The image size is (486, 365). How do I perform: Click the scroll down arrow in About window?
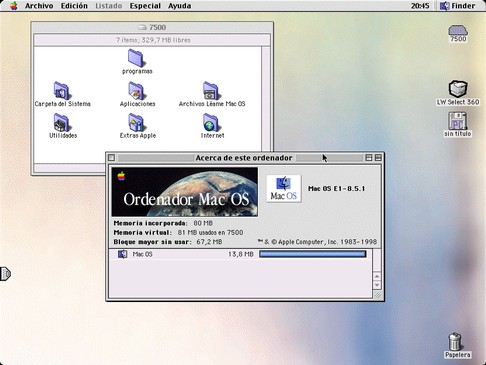(x=377, y=285)
